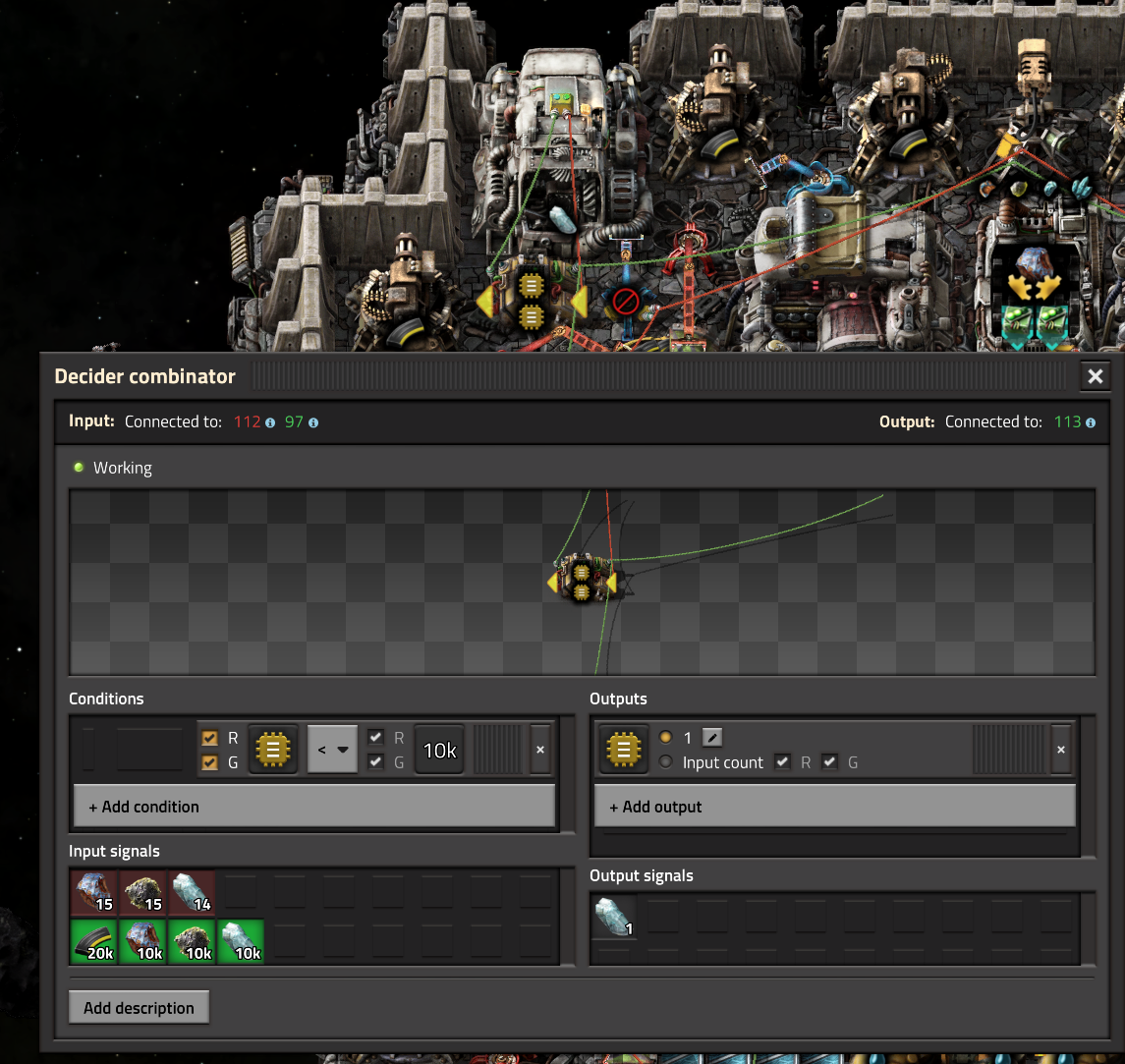Image resolution: width=1125 pixels, height=1064 pixels.
Task: Select the red ice asteroid chunk signal 14
Action: [192, 892]
